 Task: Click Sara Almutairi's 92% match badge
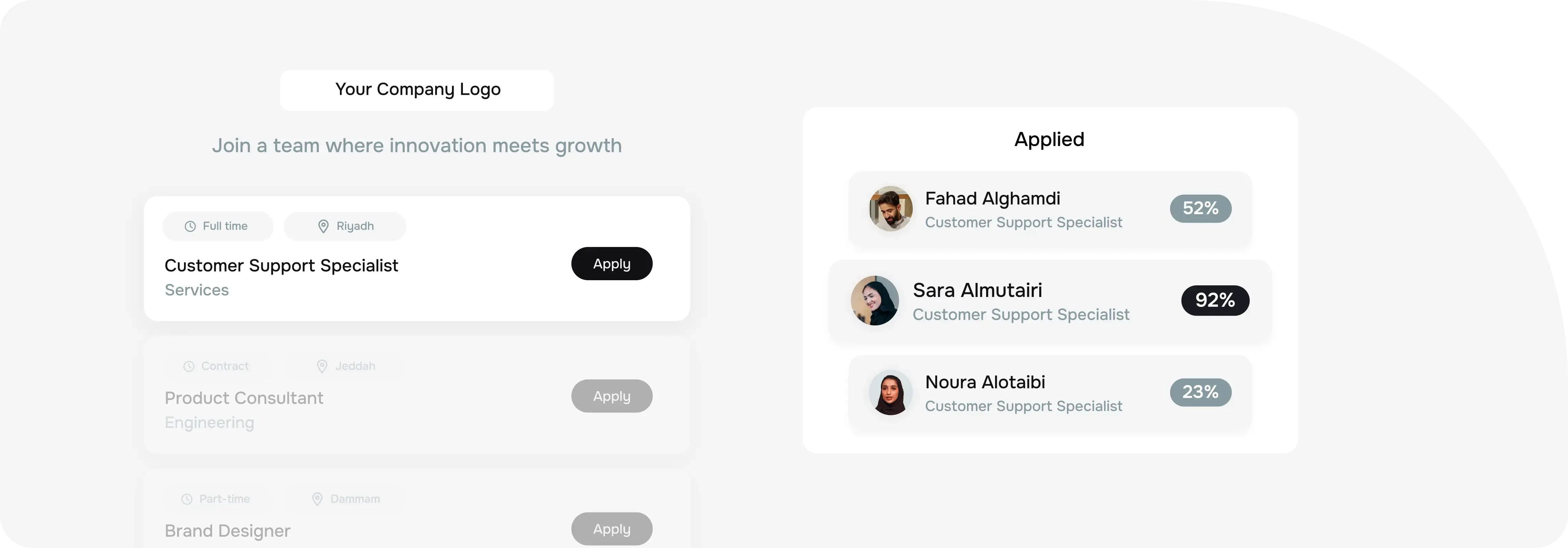click(x=1214, y=300)
